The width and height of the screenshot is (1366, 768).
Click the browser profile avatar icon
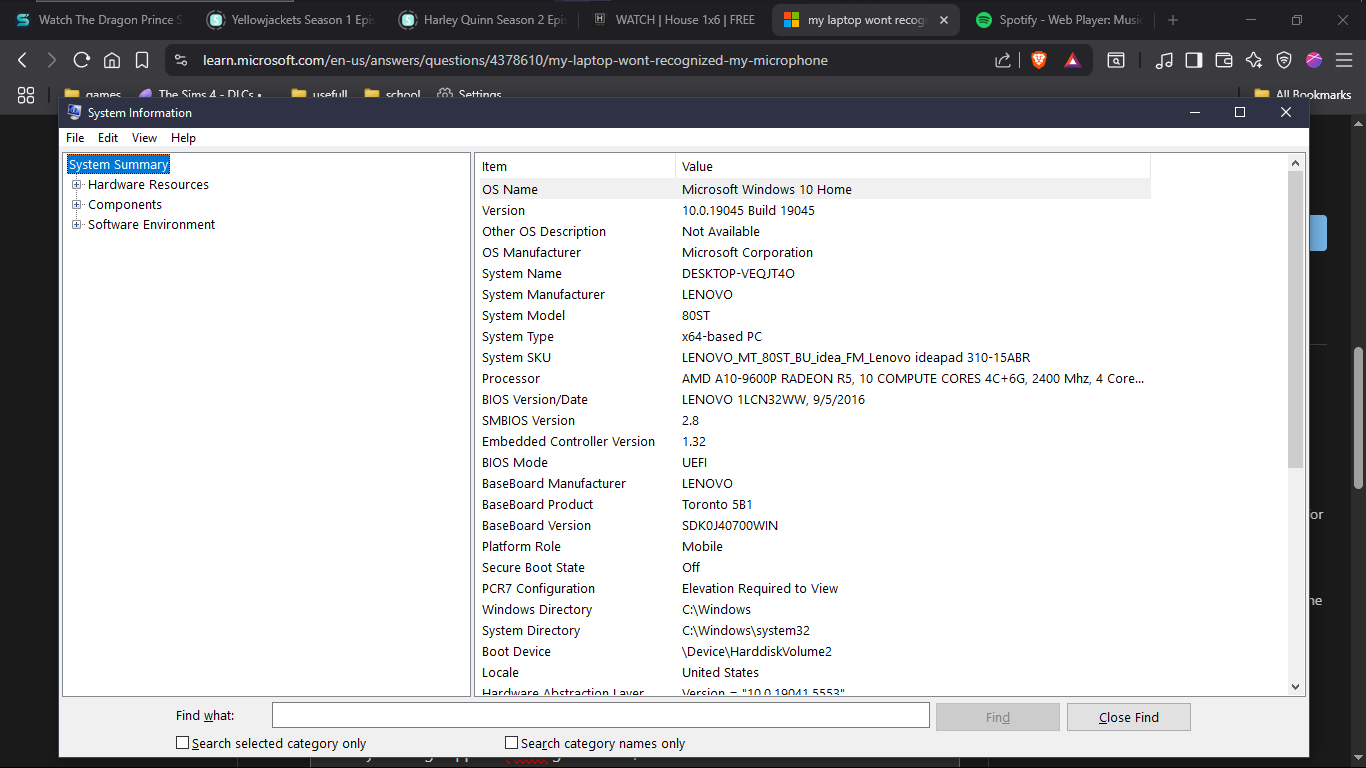coord(1314,60)
